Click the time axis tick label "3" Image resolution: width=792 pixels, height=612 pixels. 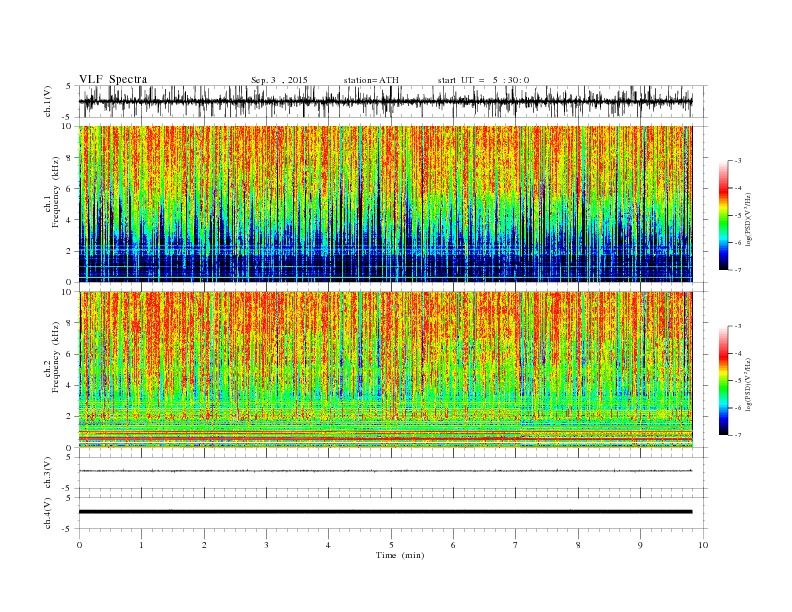point(266,545)
